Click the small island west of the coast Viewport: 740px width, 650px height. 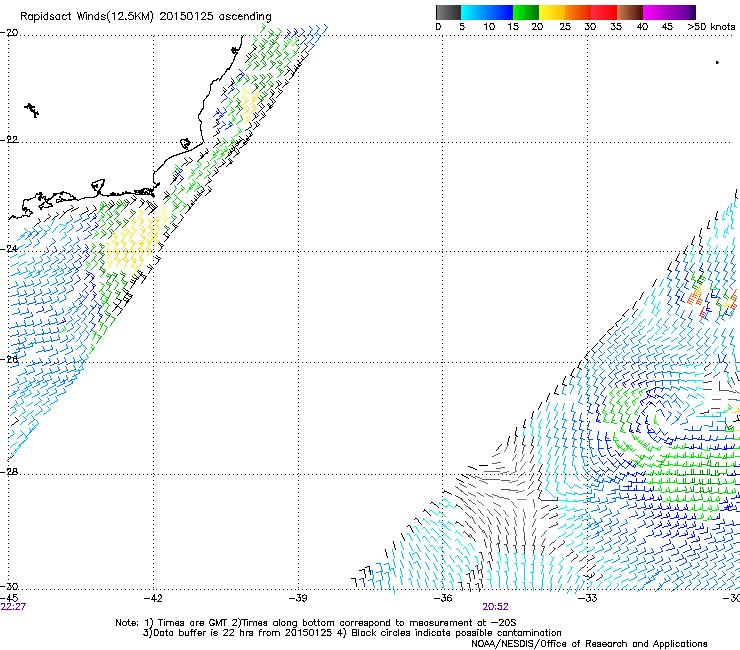click(32, 110)
